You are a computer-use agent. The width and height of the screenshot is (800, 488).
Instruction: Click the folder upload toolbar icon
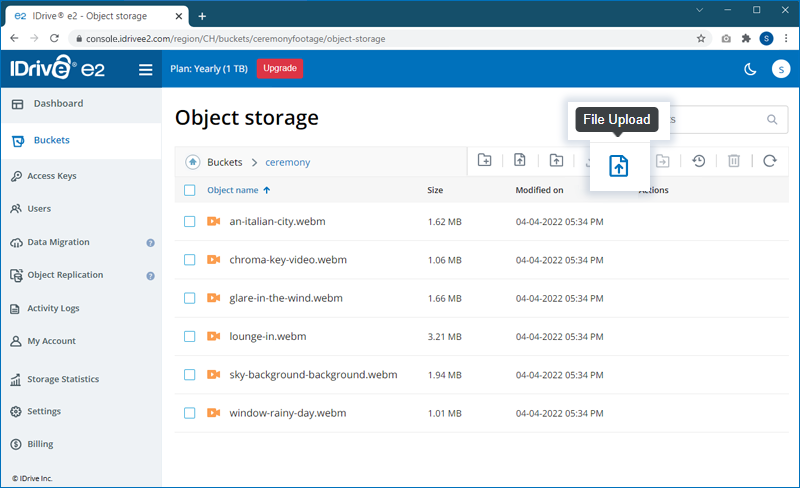(555, 161)
